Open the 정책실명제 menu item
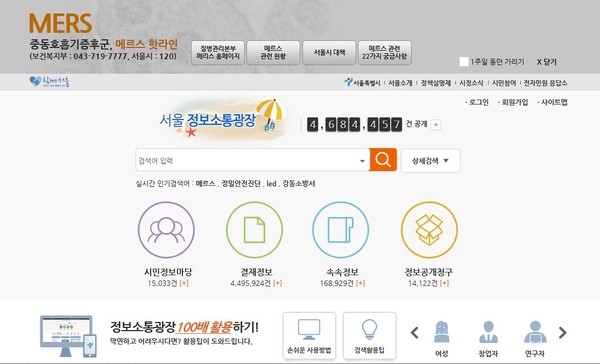Screen dimensions: 600x364 (x=436, y=83)
